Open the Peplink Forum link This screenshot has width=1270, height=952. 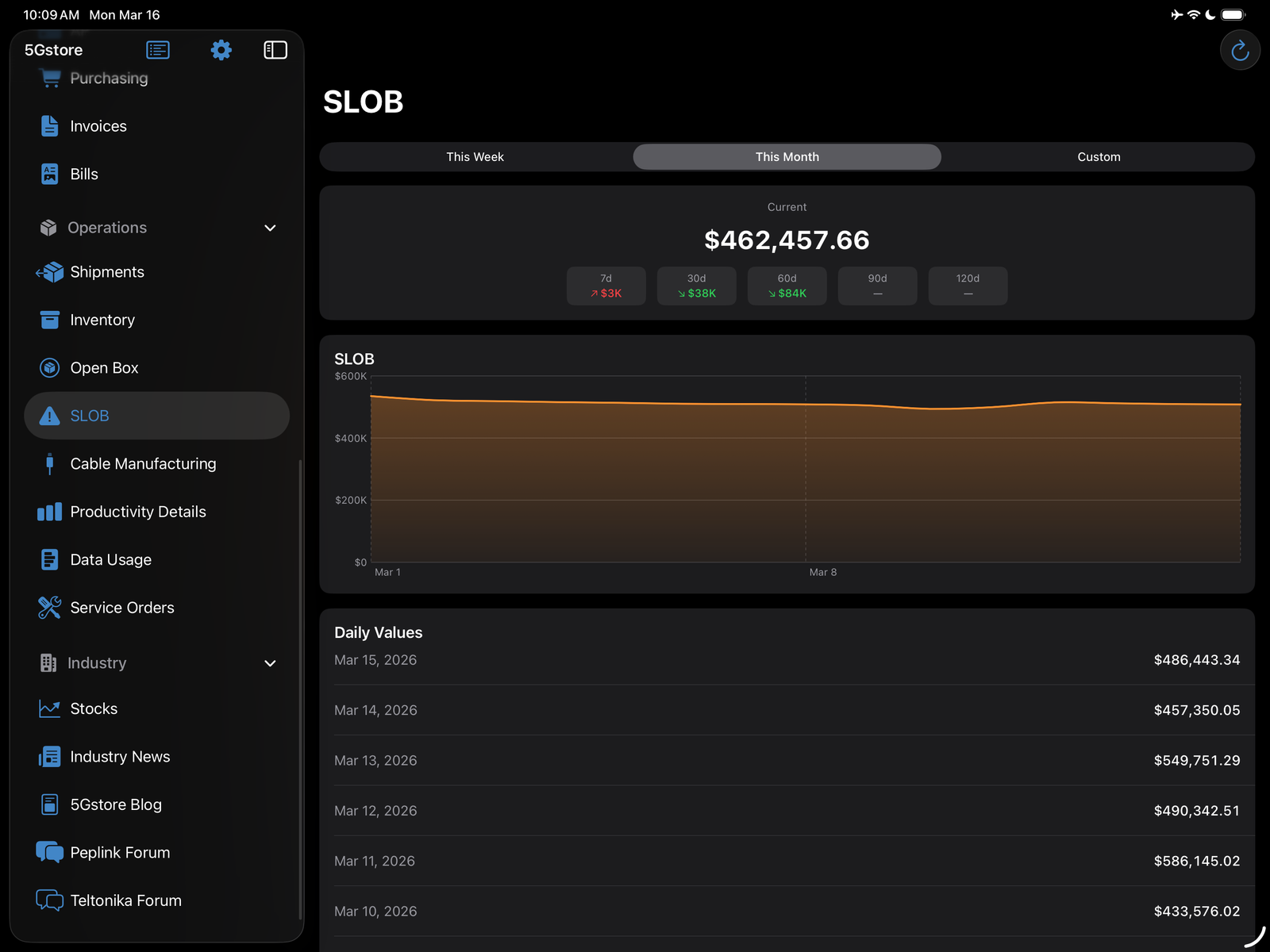[x=119, y=852]
